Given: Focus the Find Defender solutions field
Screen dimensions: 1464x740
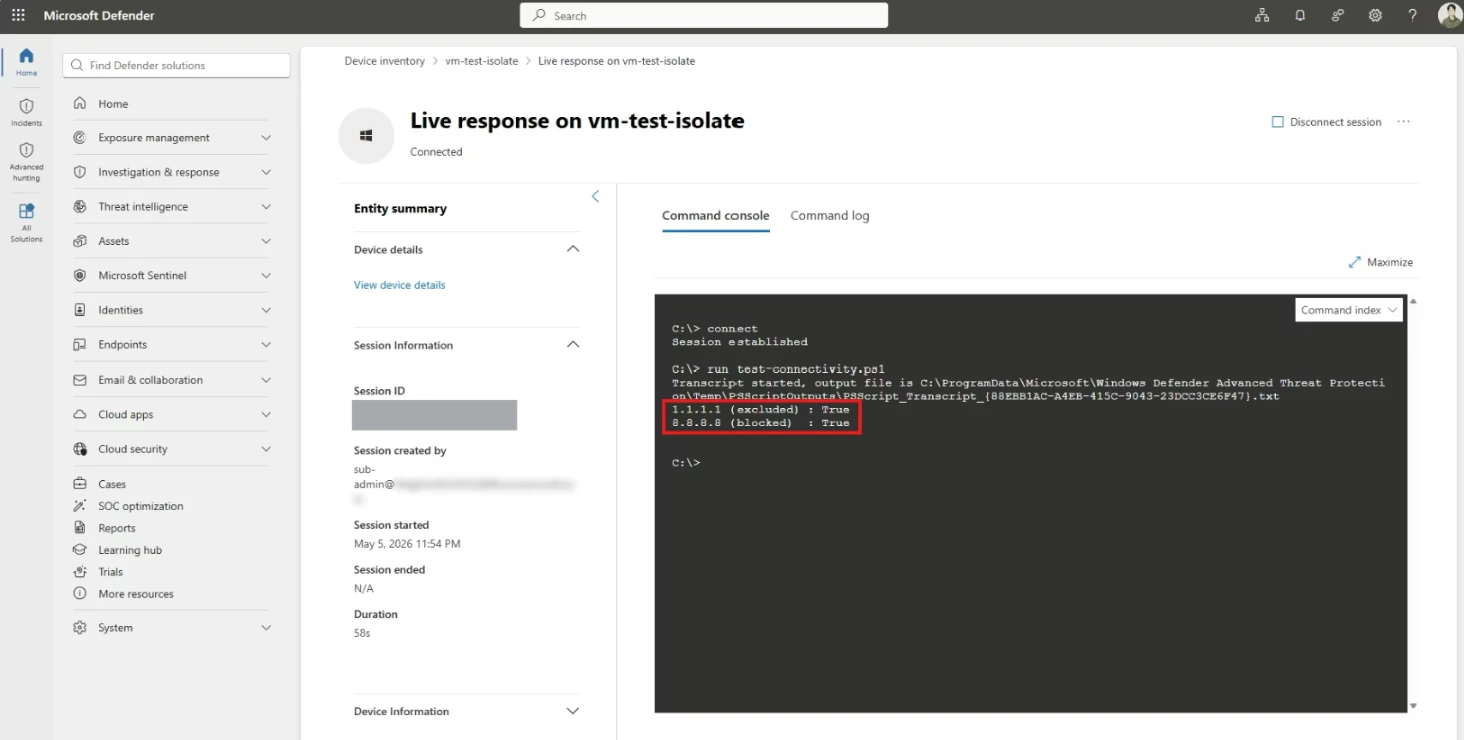Looking at the screenshot, I should pos(177,65).
